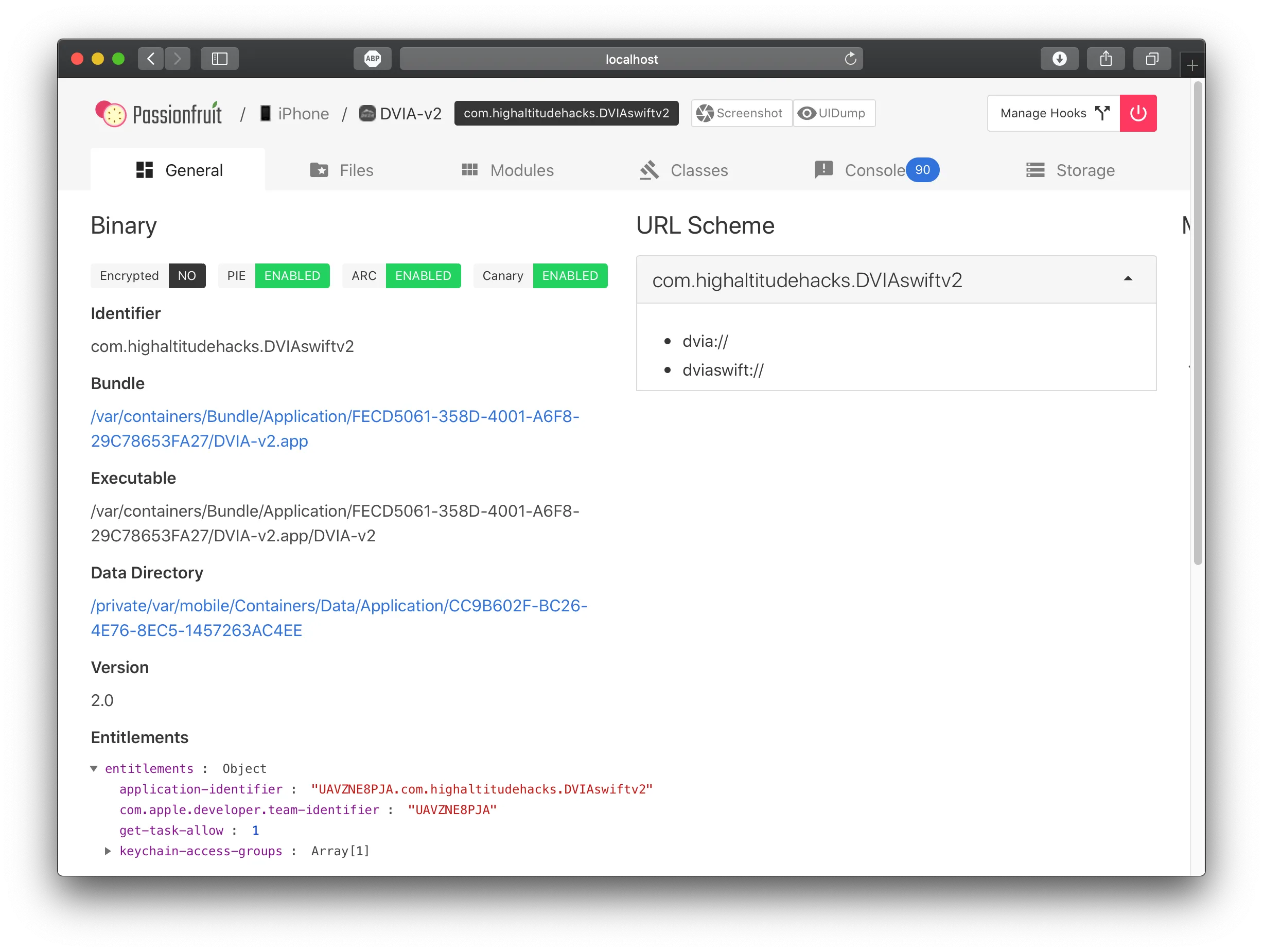Image resolution: width=1263 pixels, height=952 pixels.
Task: Click the URL Scheme section heading
Action: pos(705,225)
